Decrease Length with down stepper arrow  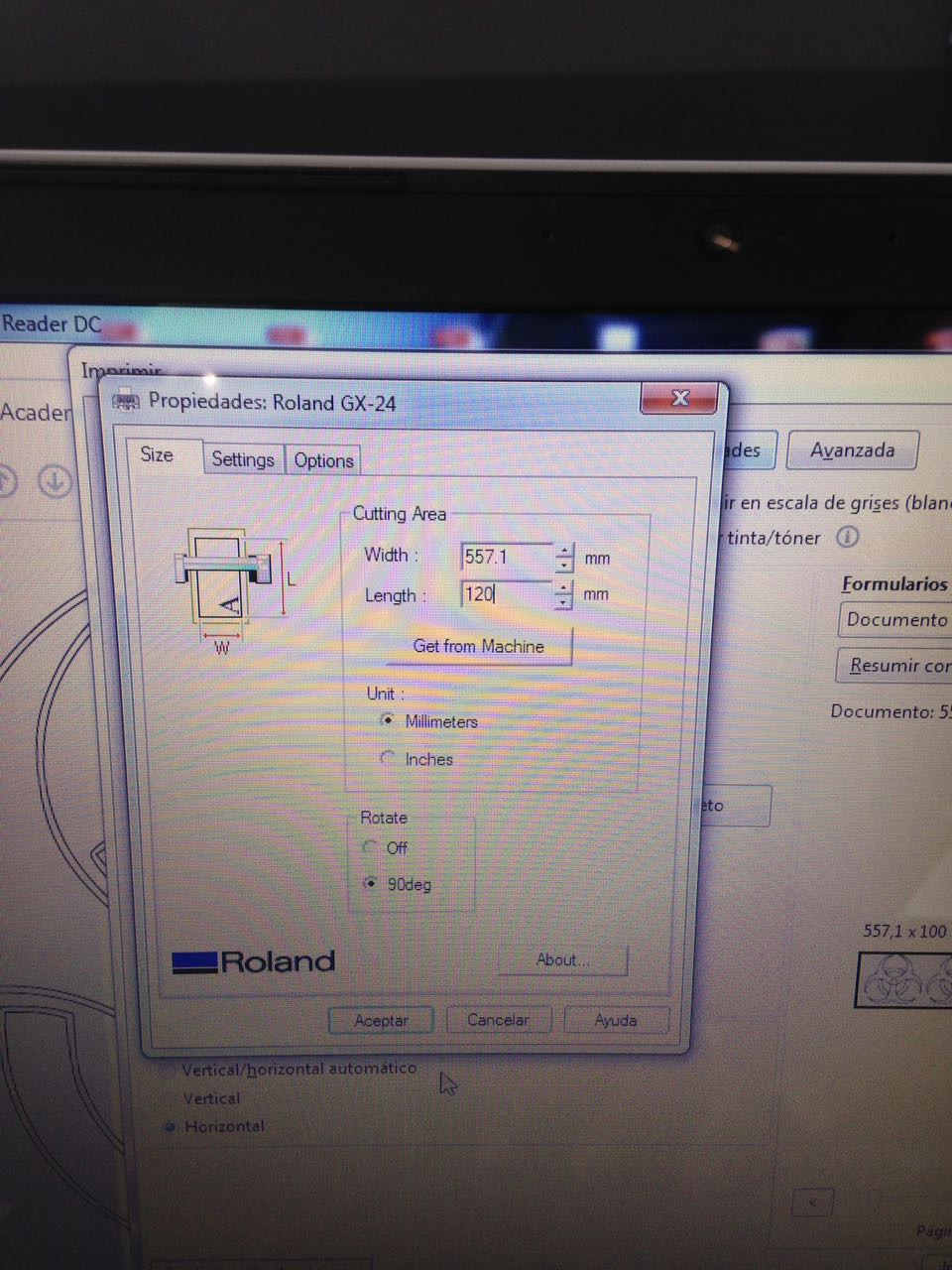coord(564,601)
